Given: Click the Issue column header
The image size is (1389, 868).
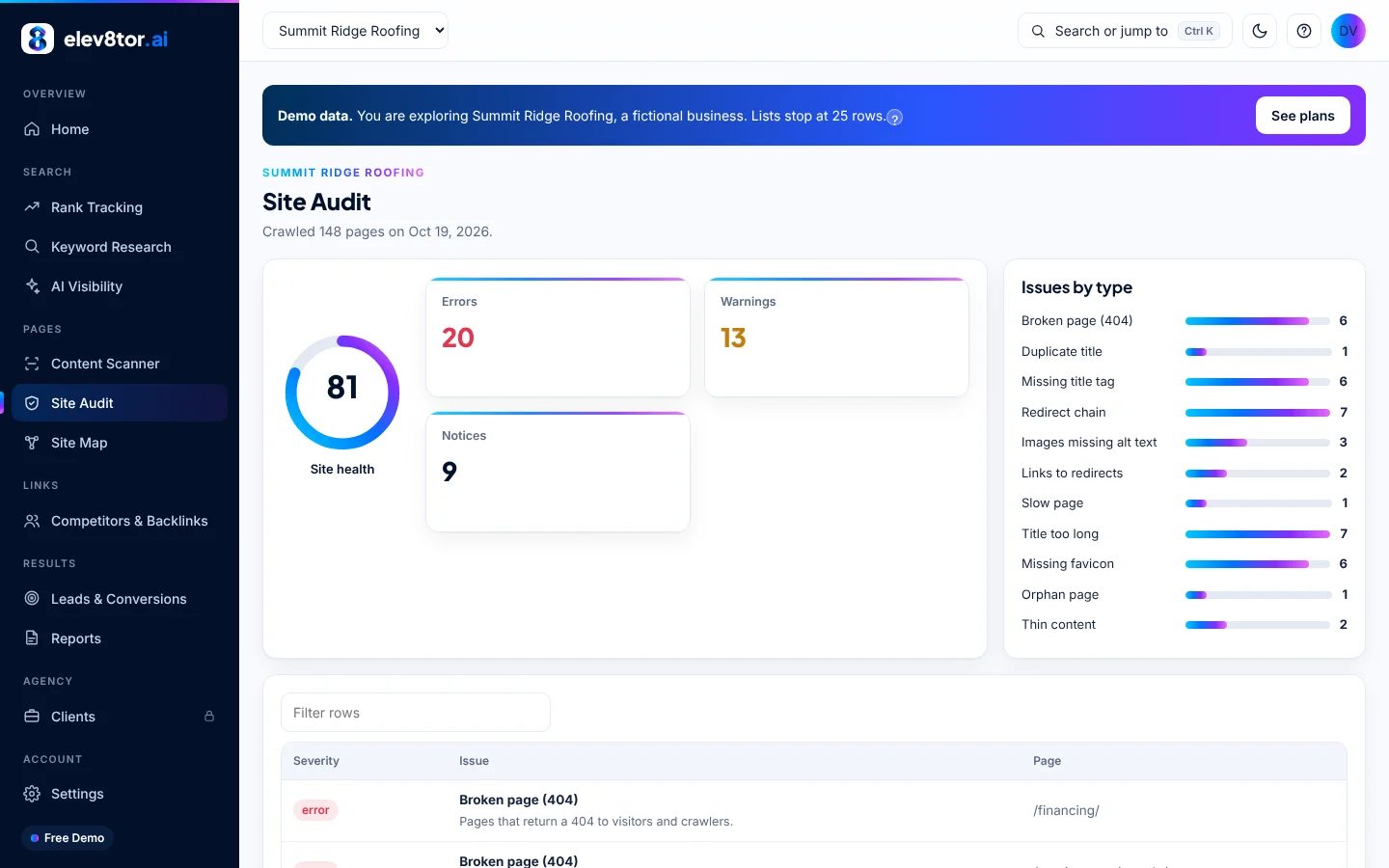Looking at the screenshot, I should (x=474, y=761).
